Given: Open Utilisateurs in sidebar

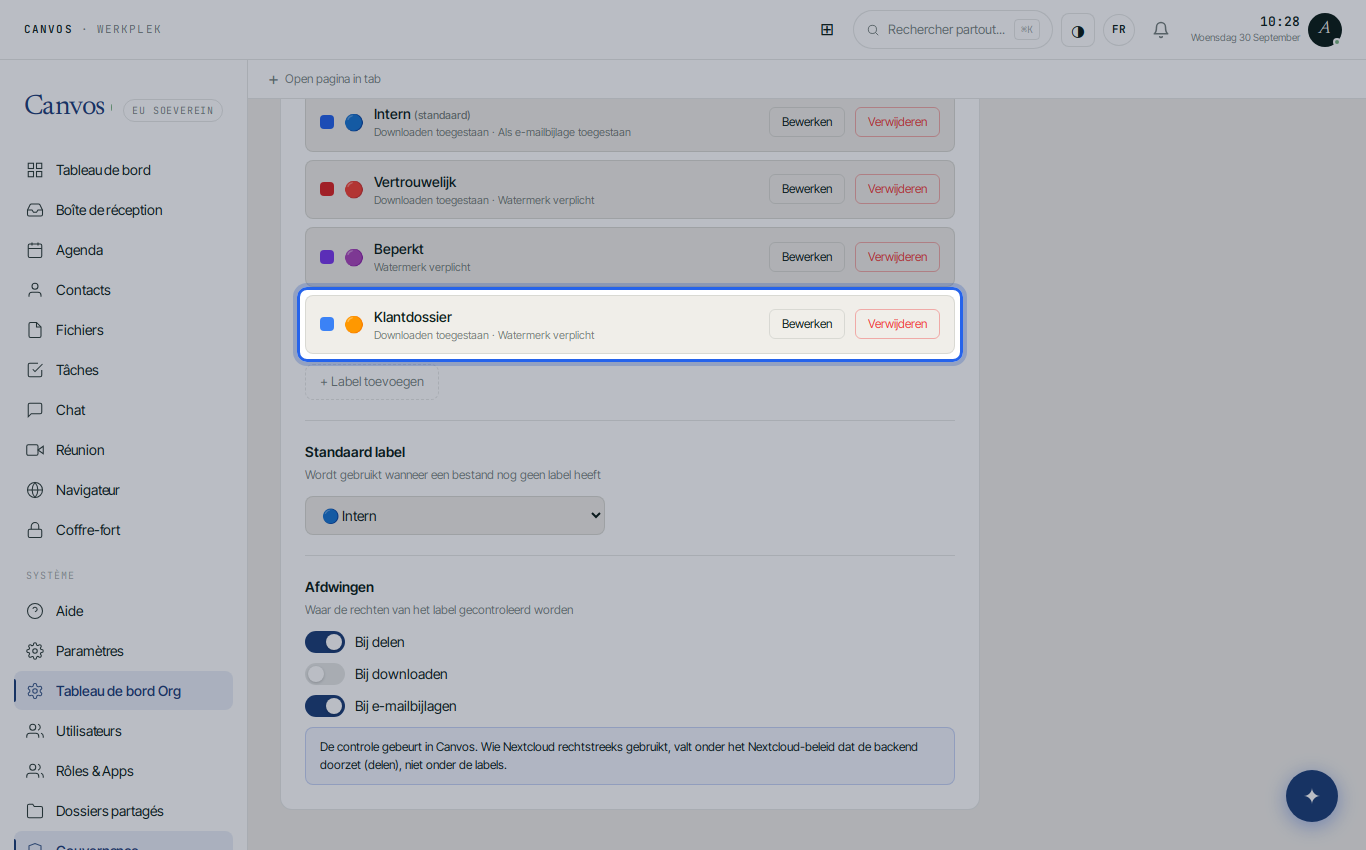Looking at the screenshot, I should tap(124, 731).
